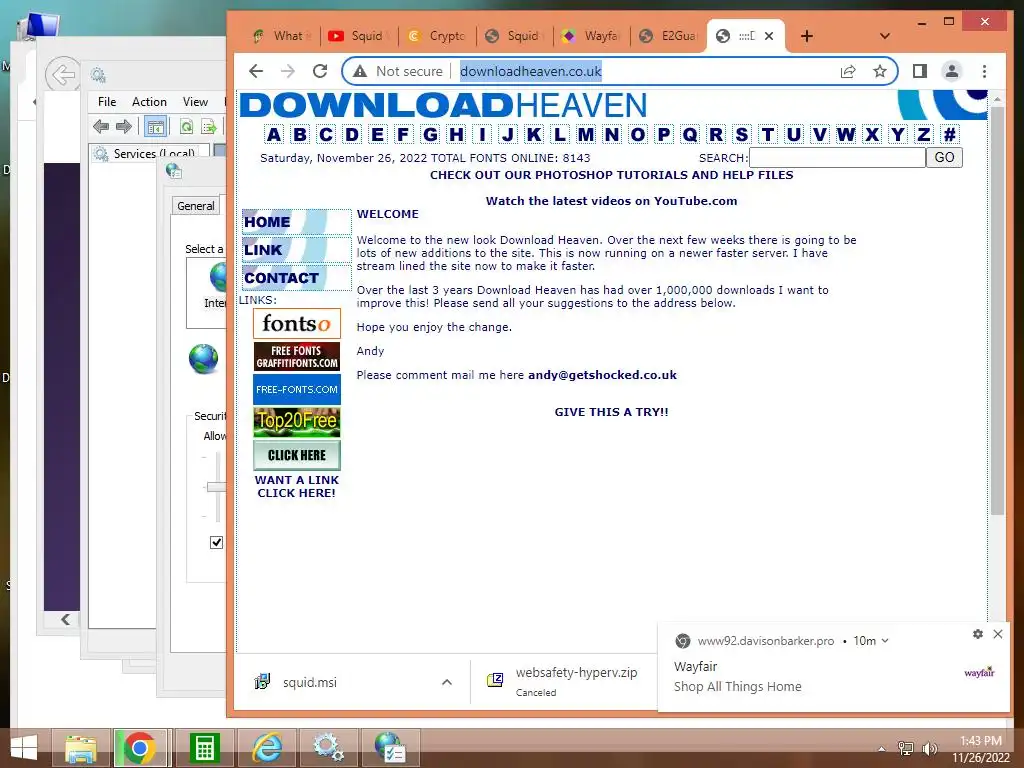Viewport: 1024px width, 768px height.
Task: Open the Photoshop tutorials and help files link
Action: [611, 175]
